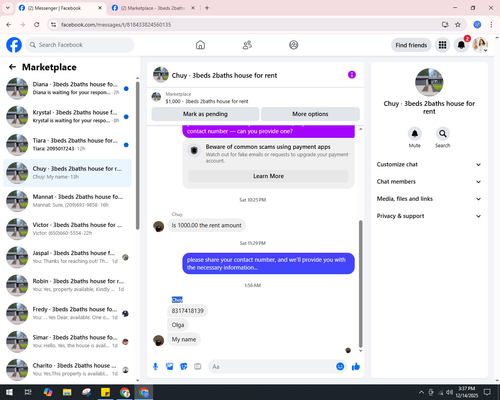The image size is (500, 400).
Task: Open a new browser tab
Action: pos(207,8)
